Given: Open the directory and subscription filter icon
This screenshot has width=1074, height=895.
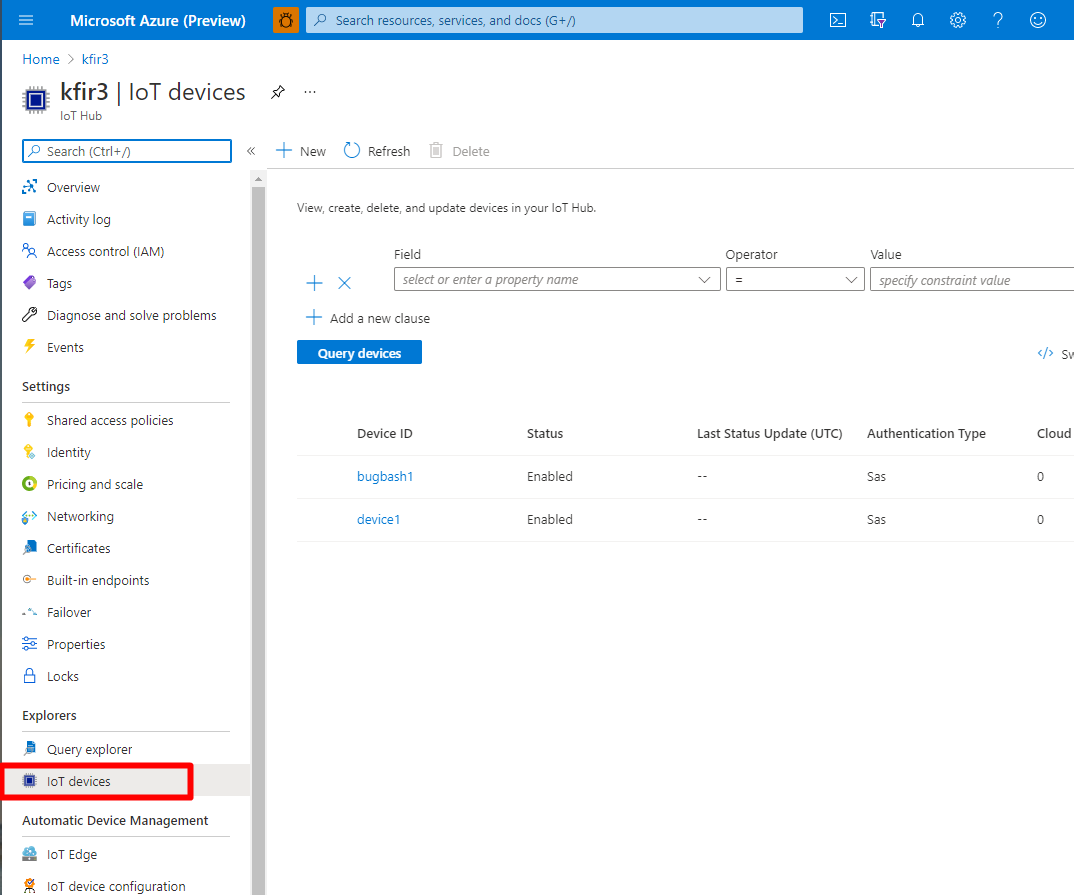Looking at the screenshot, I should click(877, 20).
